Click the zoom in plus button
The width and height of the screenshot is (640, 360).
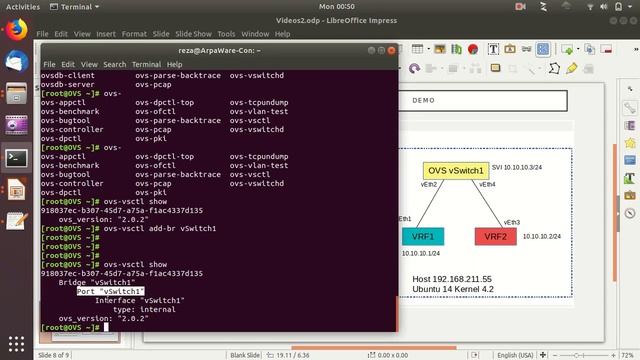(613, 355)
